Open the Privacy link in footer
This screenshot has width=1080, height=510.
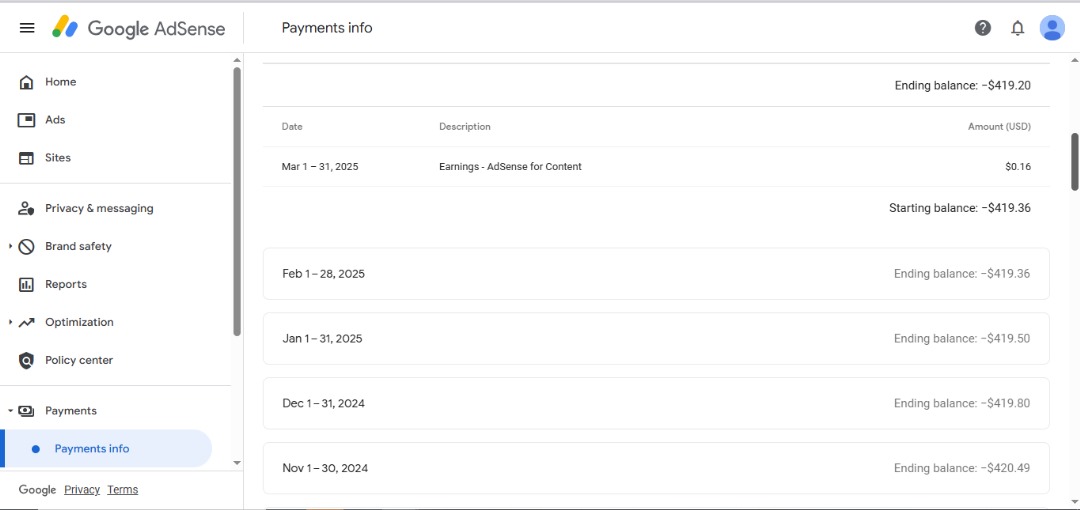82,490
